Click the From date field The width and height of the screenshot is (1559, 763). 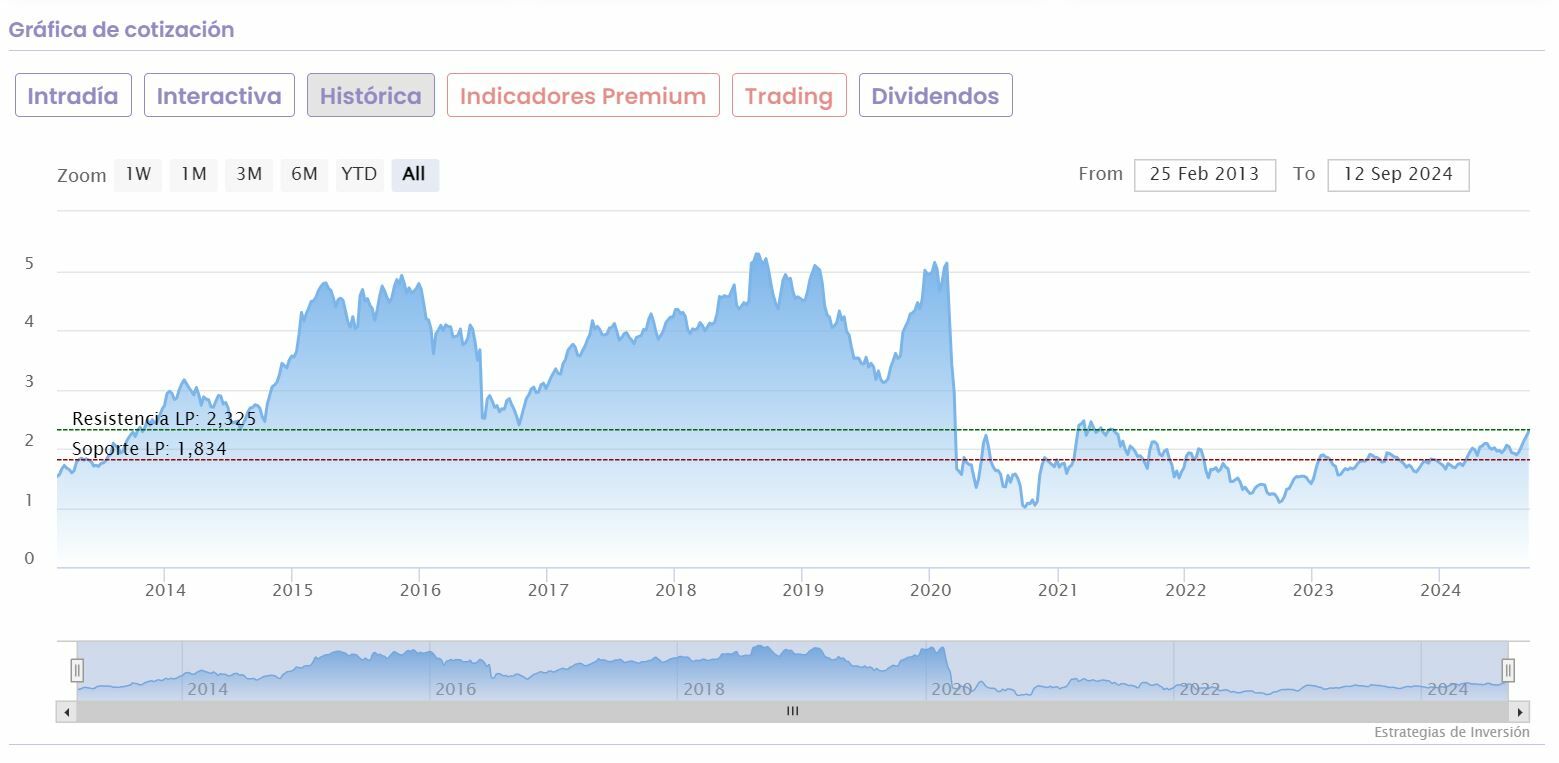pyautogui.click(x=1204, y=174)
